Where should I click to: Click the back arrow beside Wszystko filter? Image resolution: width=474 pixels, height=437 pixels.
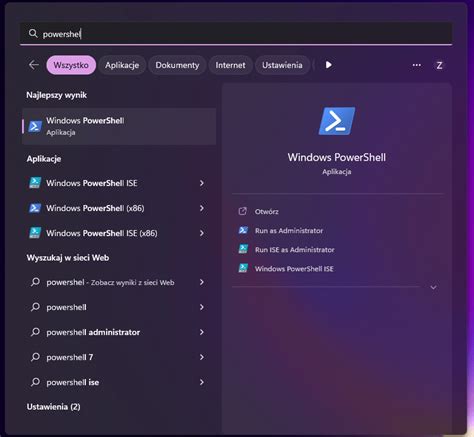tap(34, 65)
